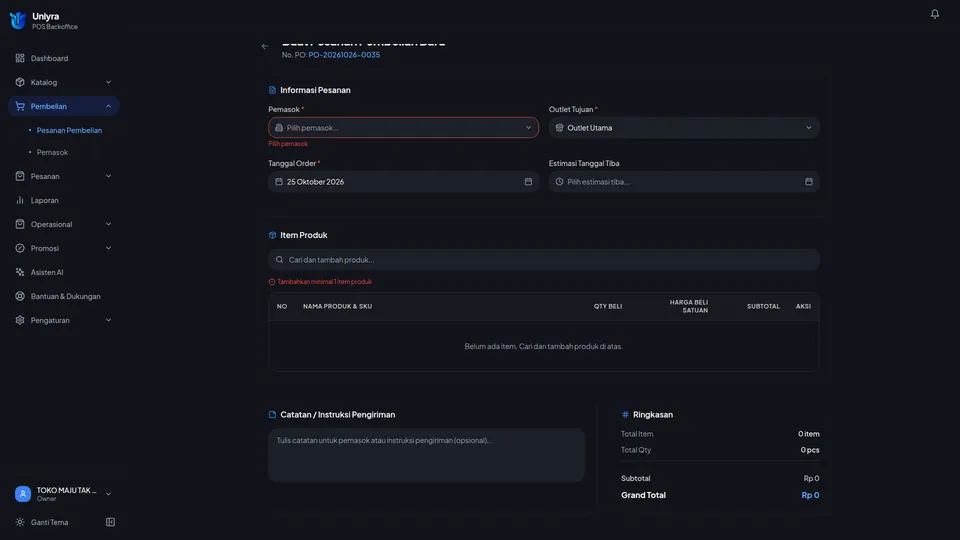
Task: Expand the Operasional menu chevron
Action: coord(108,224)
